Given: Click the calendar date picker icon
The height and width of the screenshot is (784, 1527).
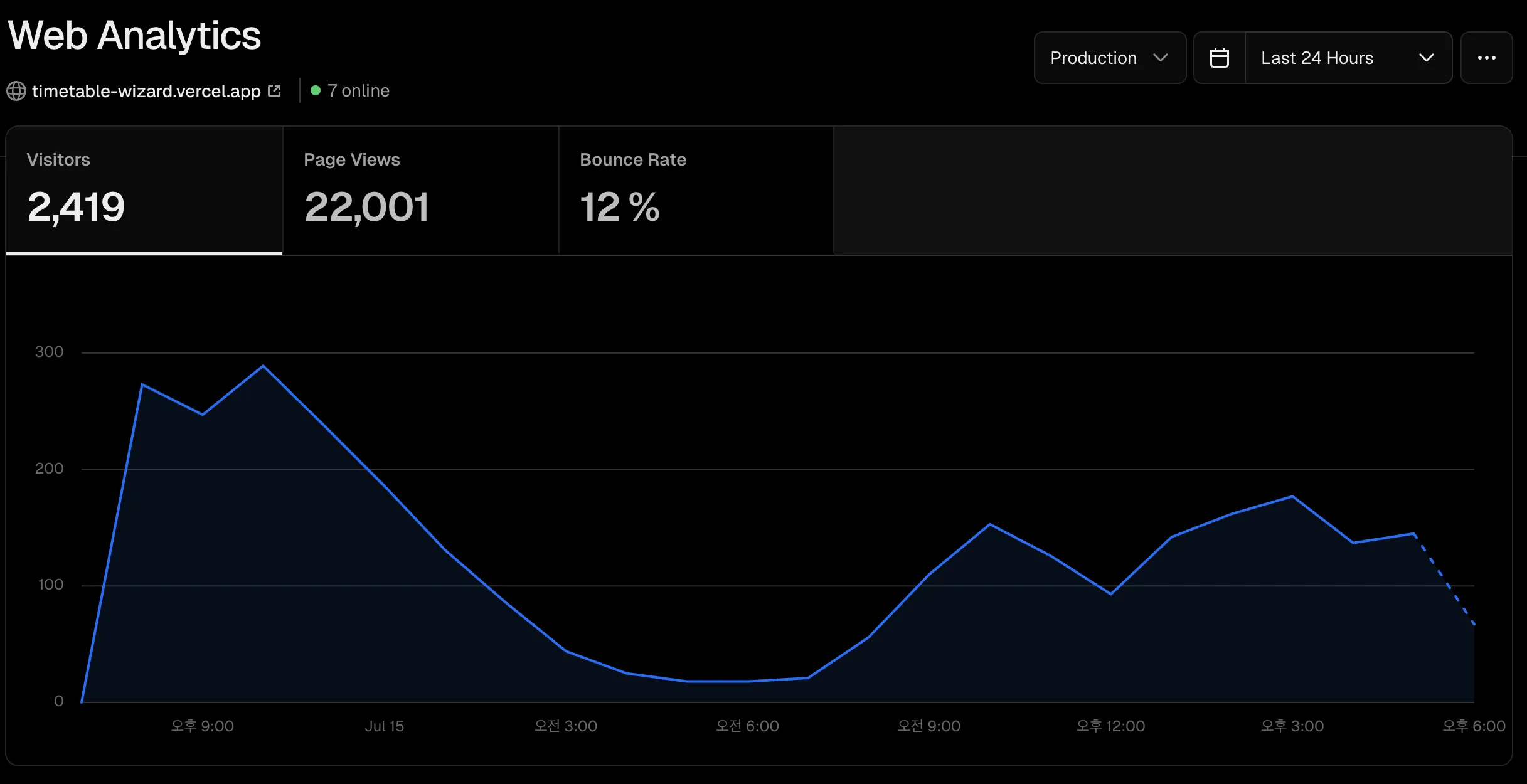Looking at the screenshot, I should click(x=1219, y=58).
